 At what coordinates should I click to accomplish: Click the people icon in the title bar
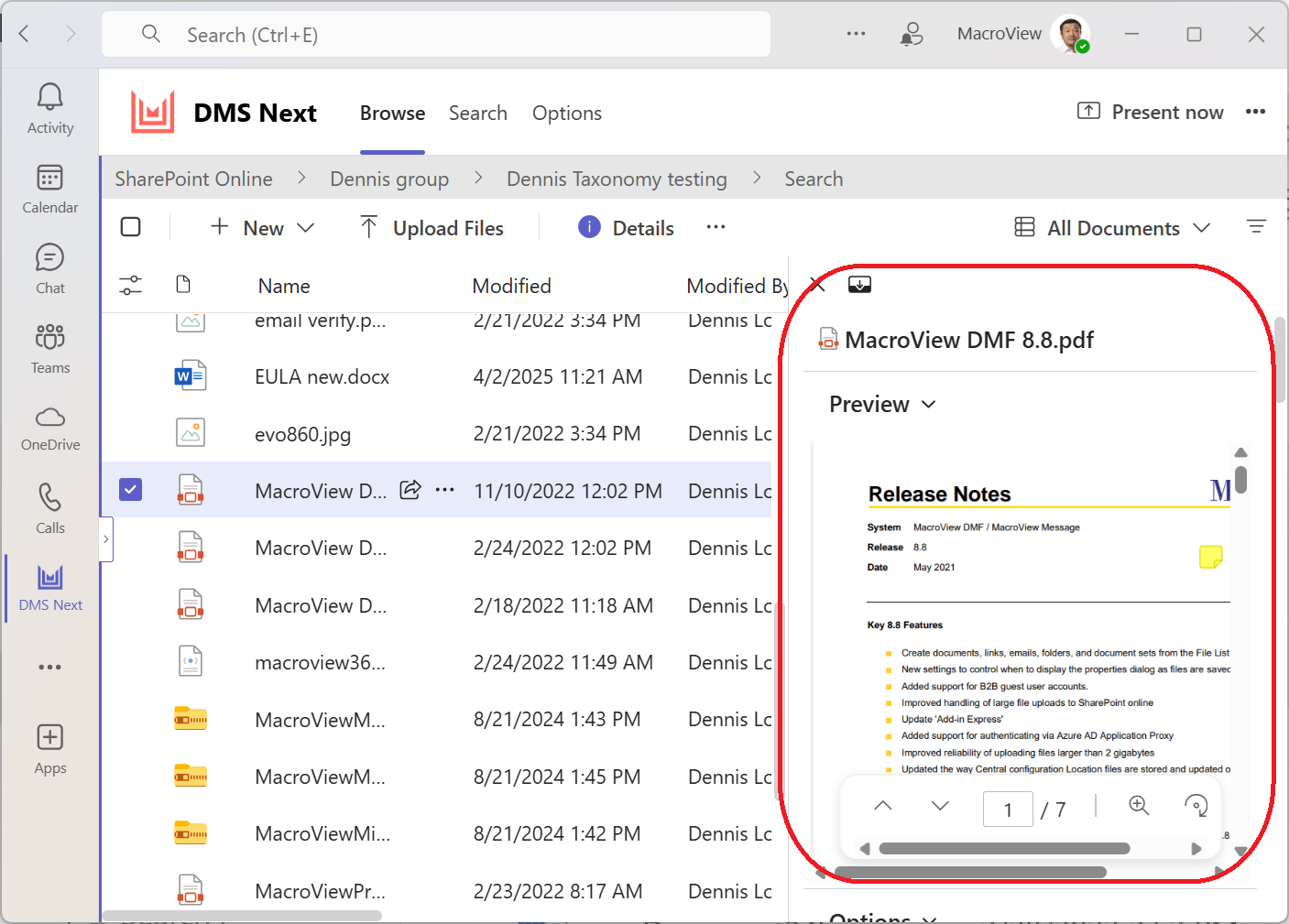tap(912, 34)
